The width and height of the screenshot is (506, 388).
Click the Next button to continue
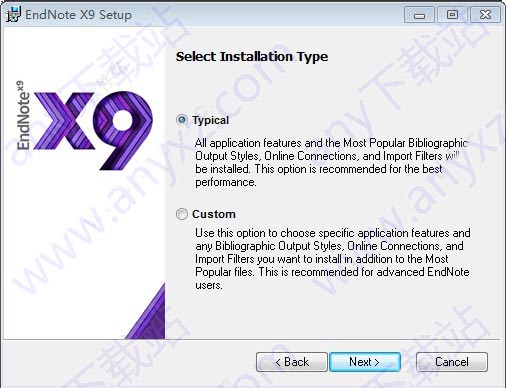[x=365, y=362]
